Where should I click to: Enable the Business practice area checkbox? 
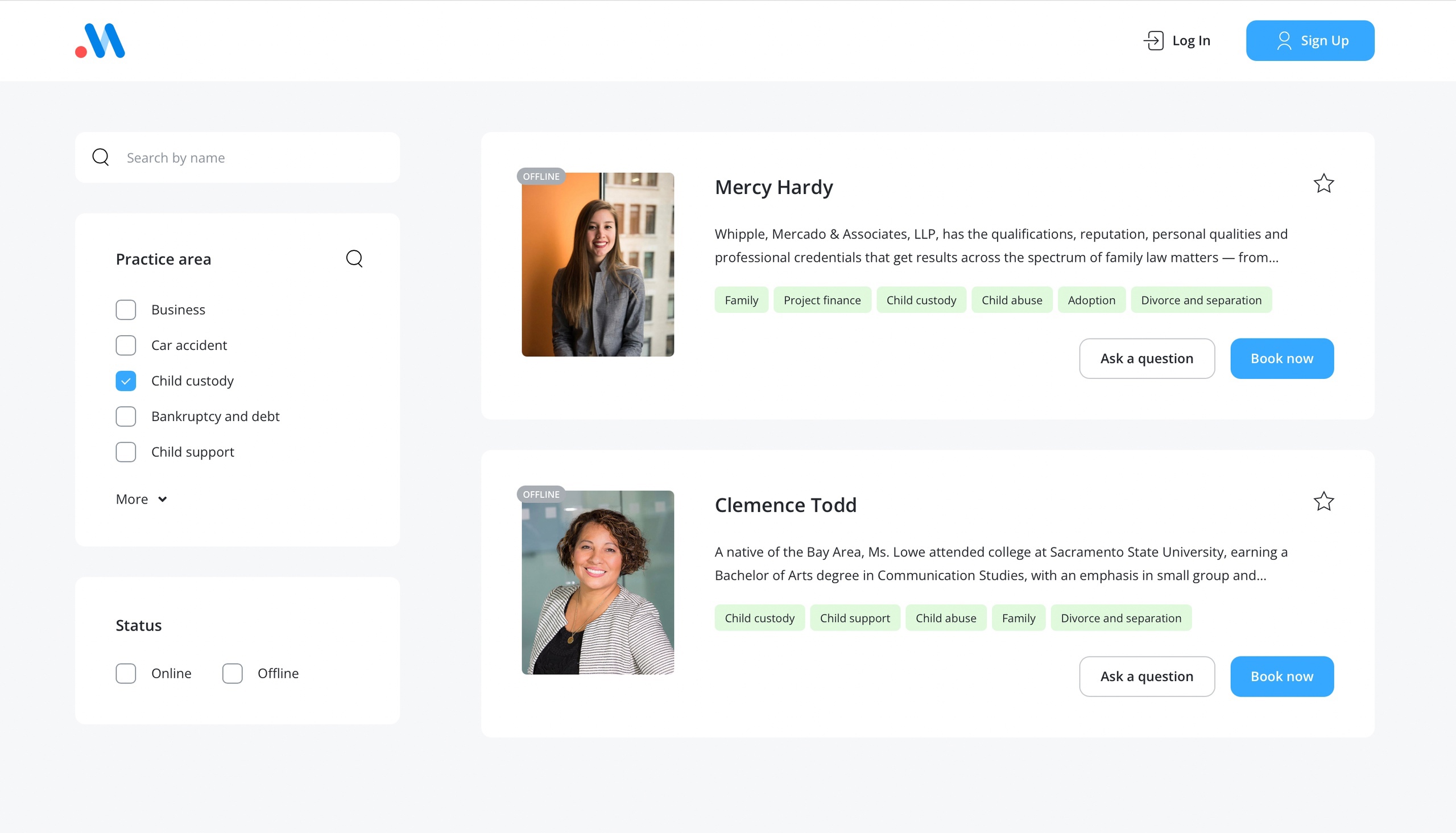point(125,310)
